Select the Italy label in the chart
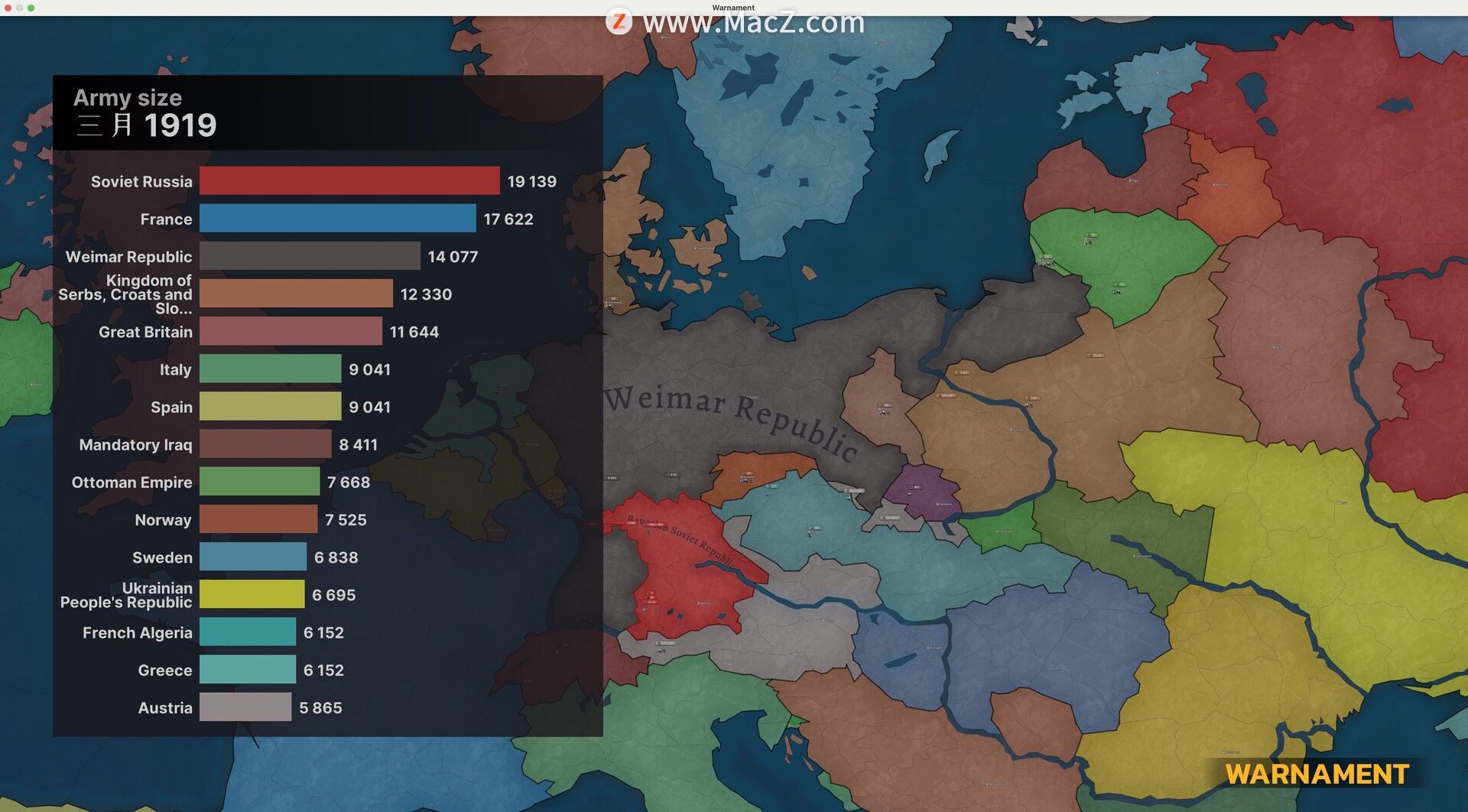Screen dimensions: 1468x812 tap(175, 369)
